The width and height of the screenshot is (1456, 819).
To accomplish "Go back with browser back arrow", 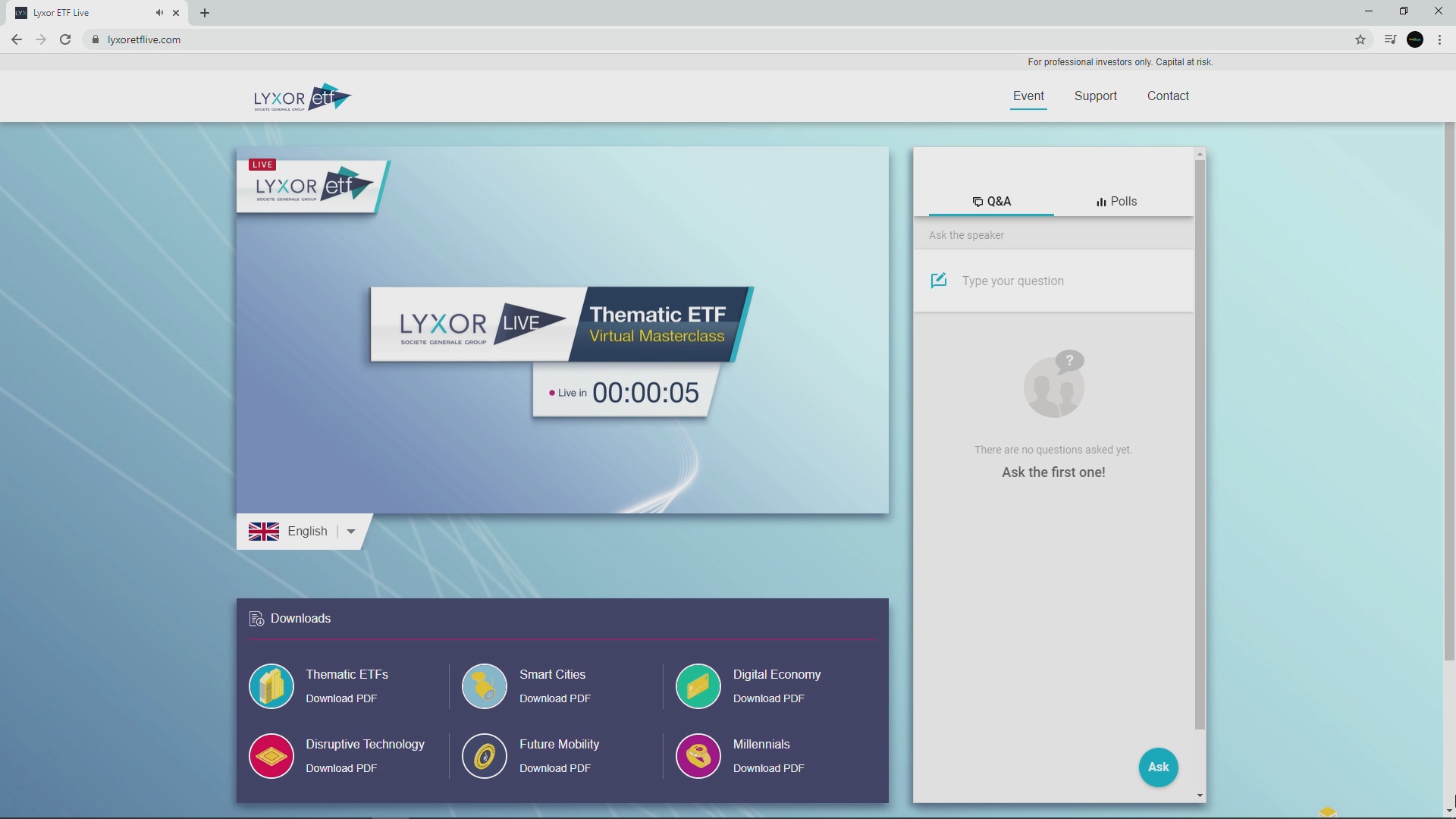I will pyautogui.click(x=17, y=39).
